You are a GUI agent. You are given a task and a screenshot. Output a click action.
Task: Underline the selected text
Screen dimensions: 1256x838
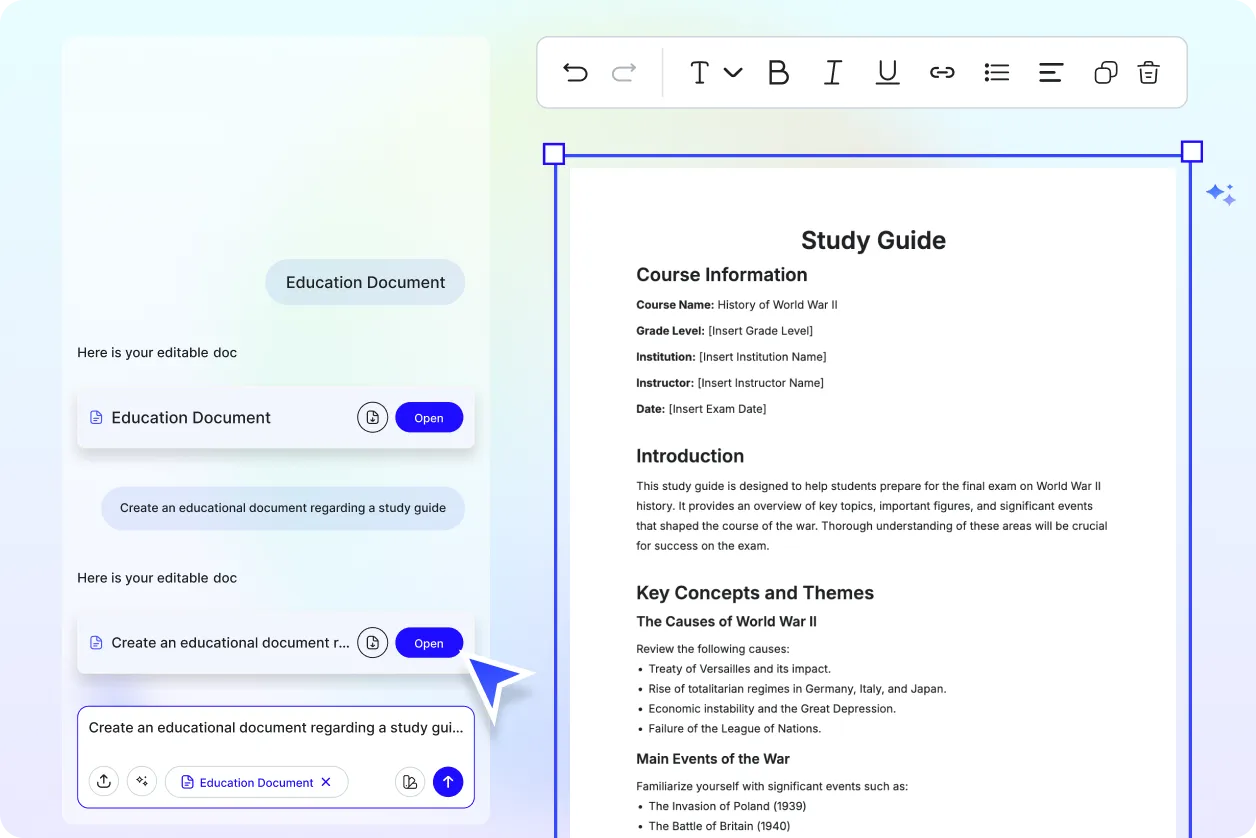[x=887, y=72]
